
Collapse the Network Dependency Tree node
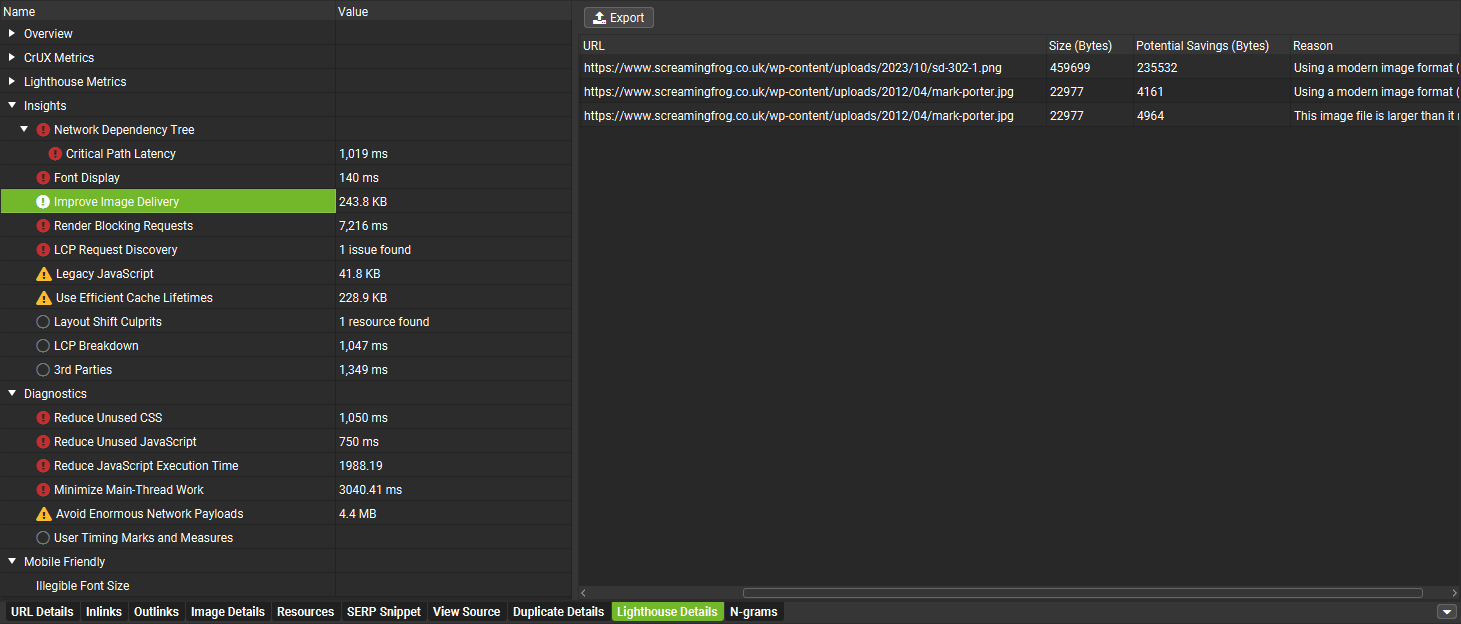24,130
